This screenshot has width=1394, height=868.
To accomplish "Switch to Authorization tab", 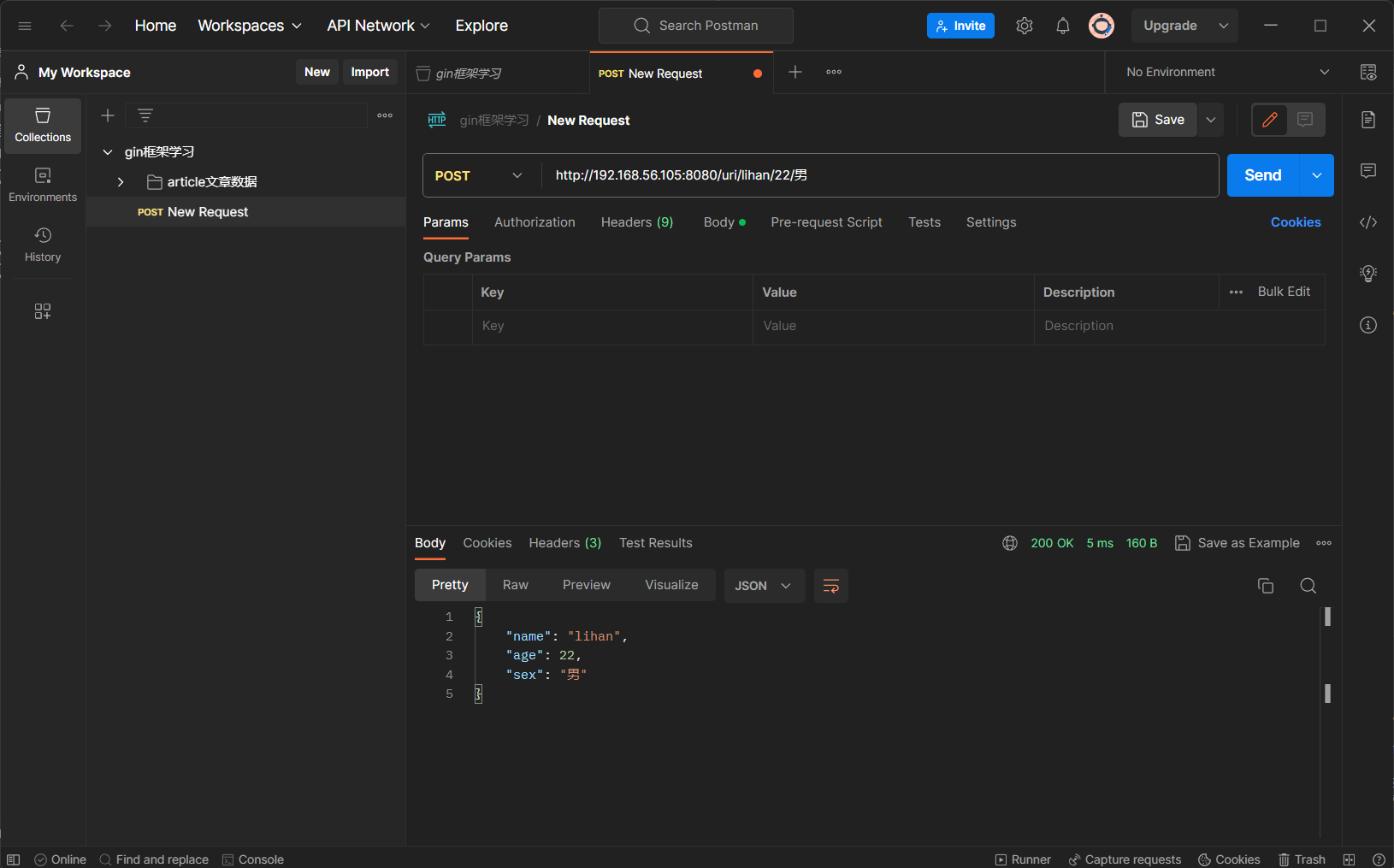I will 535,222.
